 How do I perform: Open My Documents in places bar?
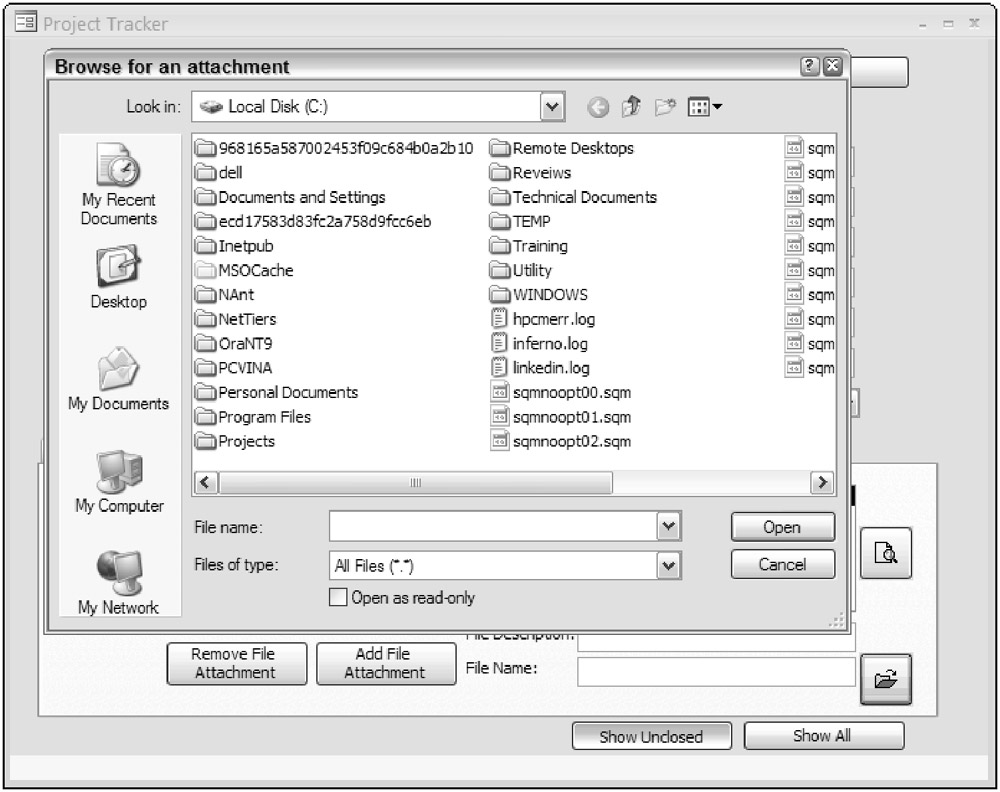(x=119, y=379)
